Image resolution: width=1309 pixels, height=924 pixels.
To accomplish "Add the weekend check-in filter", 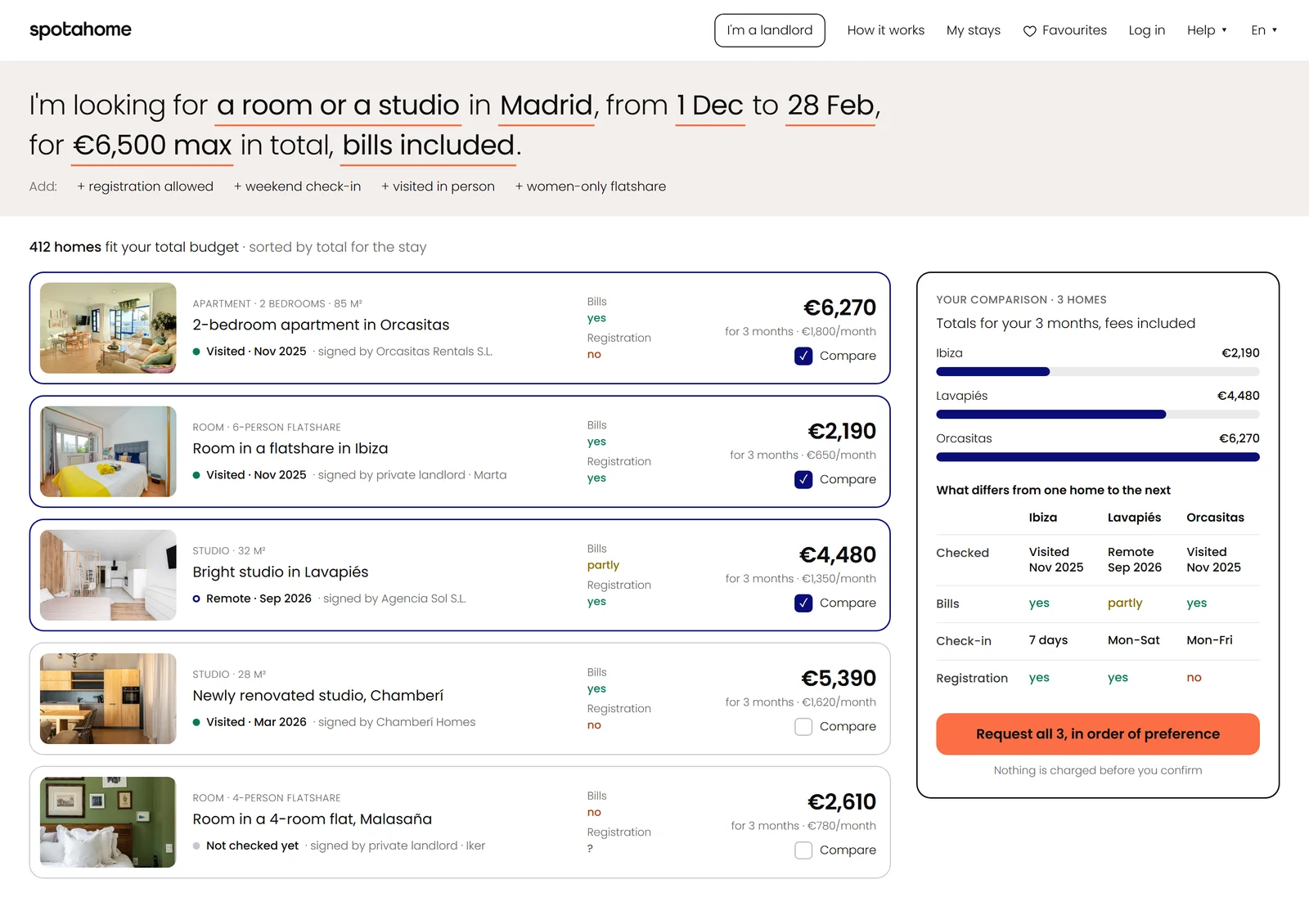I will (297, 186).
